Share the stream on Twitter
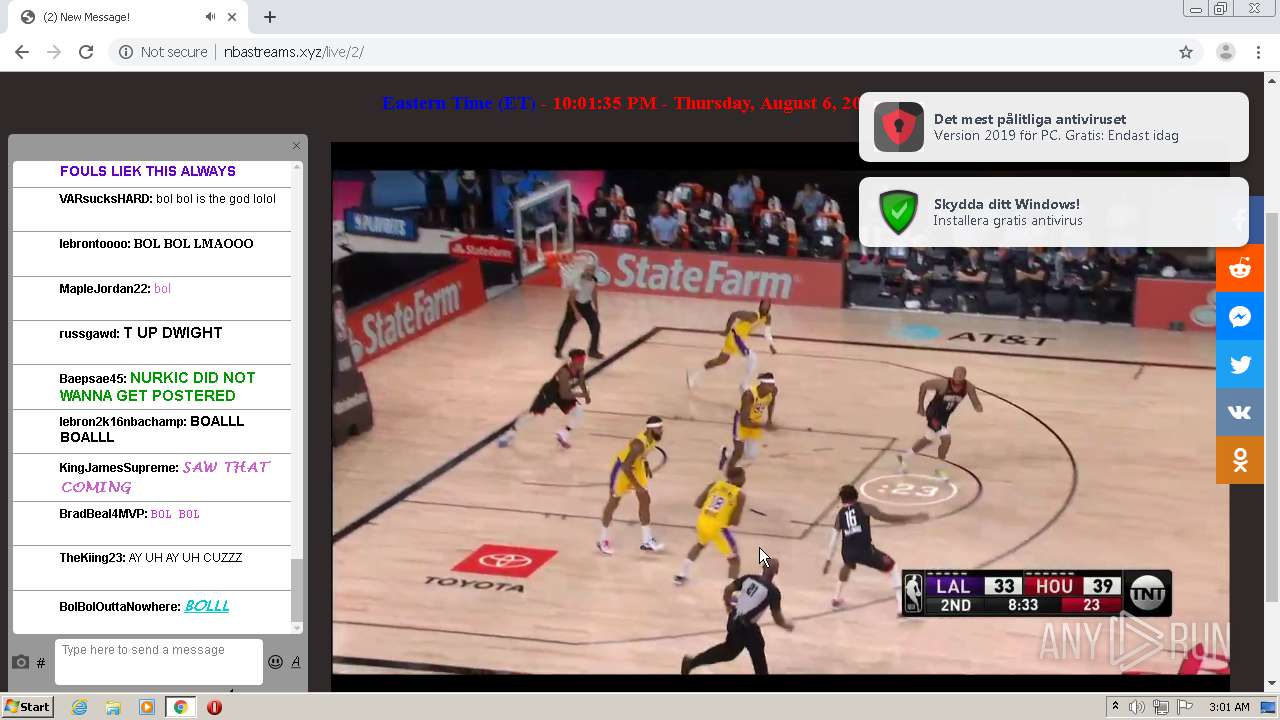Image resolution: width=1280 pixels, height=720 pixels. click(1240, 365)
